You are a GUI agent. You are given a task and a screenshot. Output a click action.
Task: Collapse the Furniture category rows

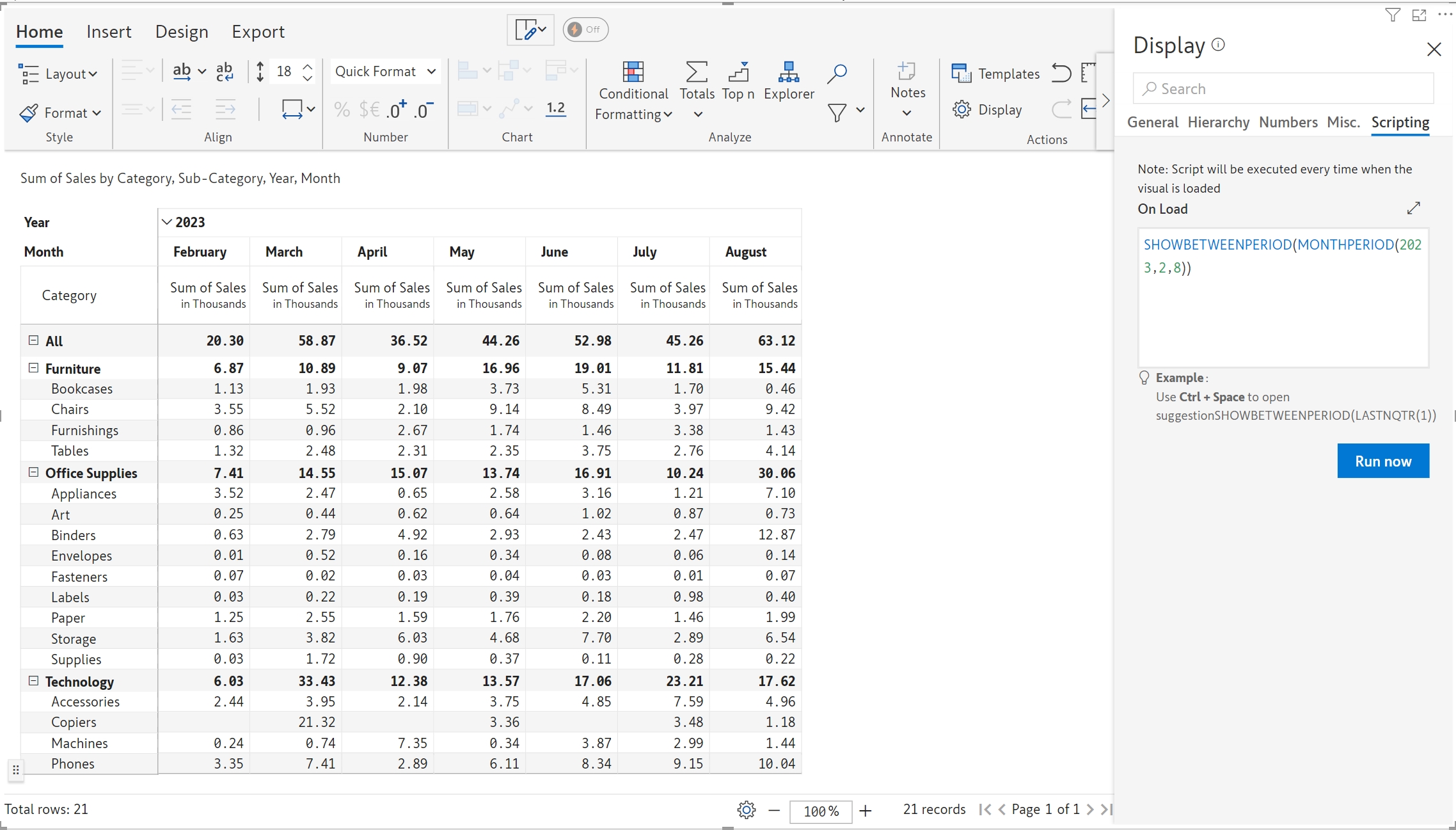[33, 368]
